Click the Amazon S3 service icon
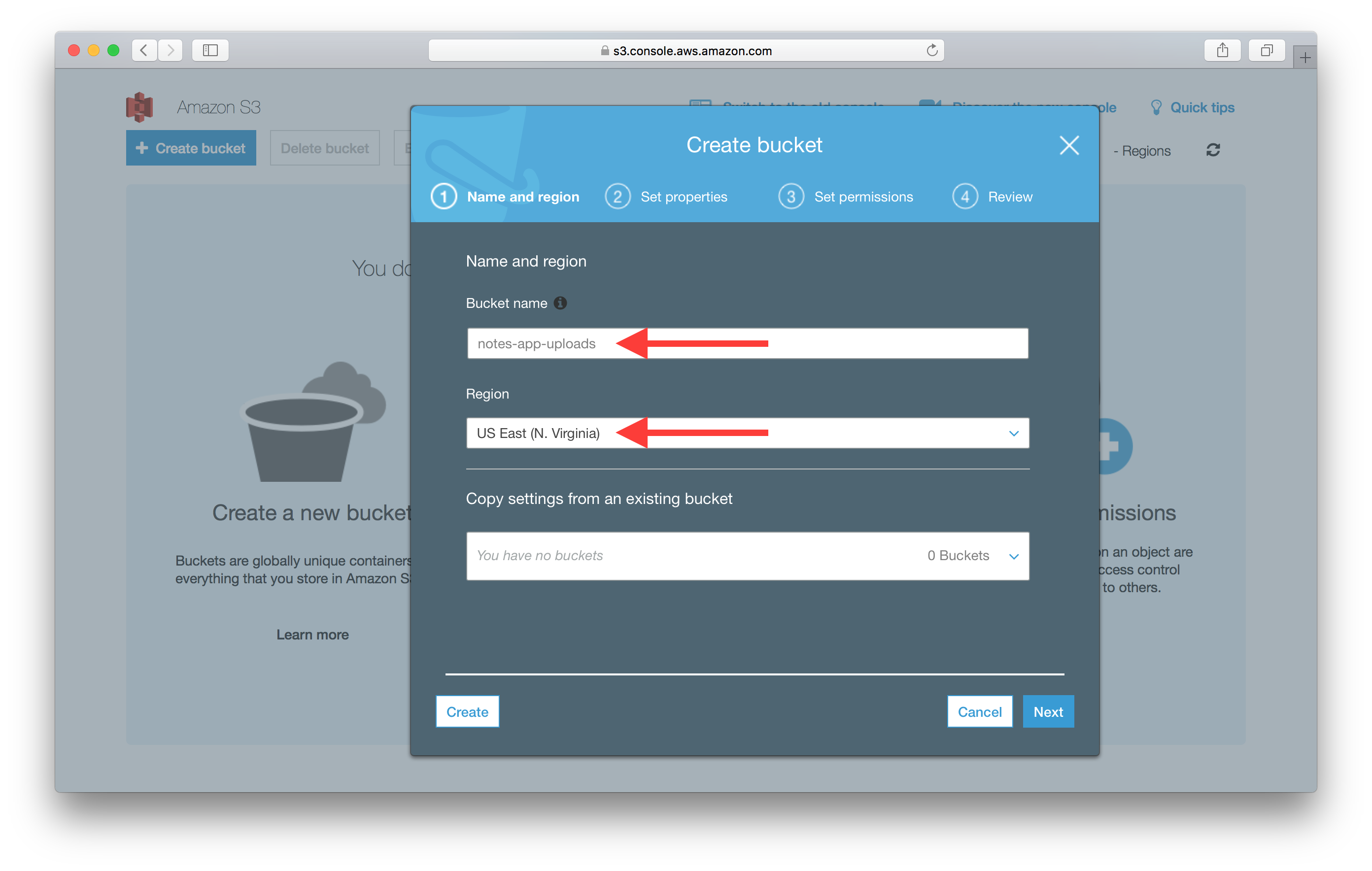Image resolution: width=1372 pixels, height=871 pixels. click(141, 106)
